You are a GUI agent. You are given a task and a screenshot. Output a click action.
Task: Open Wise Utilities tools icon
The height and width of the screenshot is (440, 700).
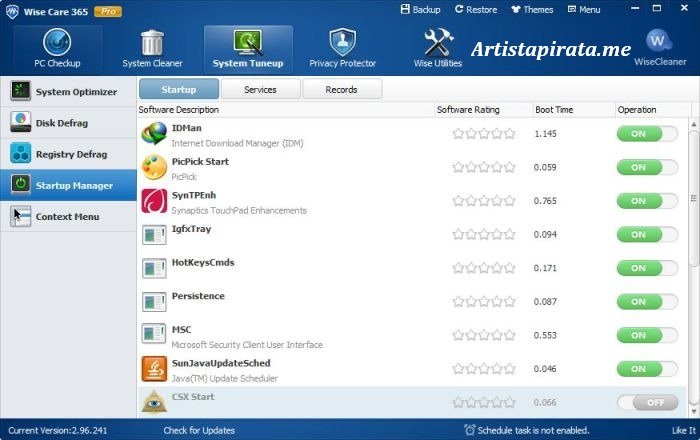[x=438, y=42]
